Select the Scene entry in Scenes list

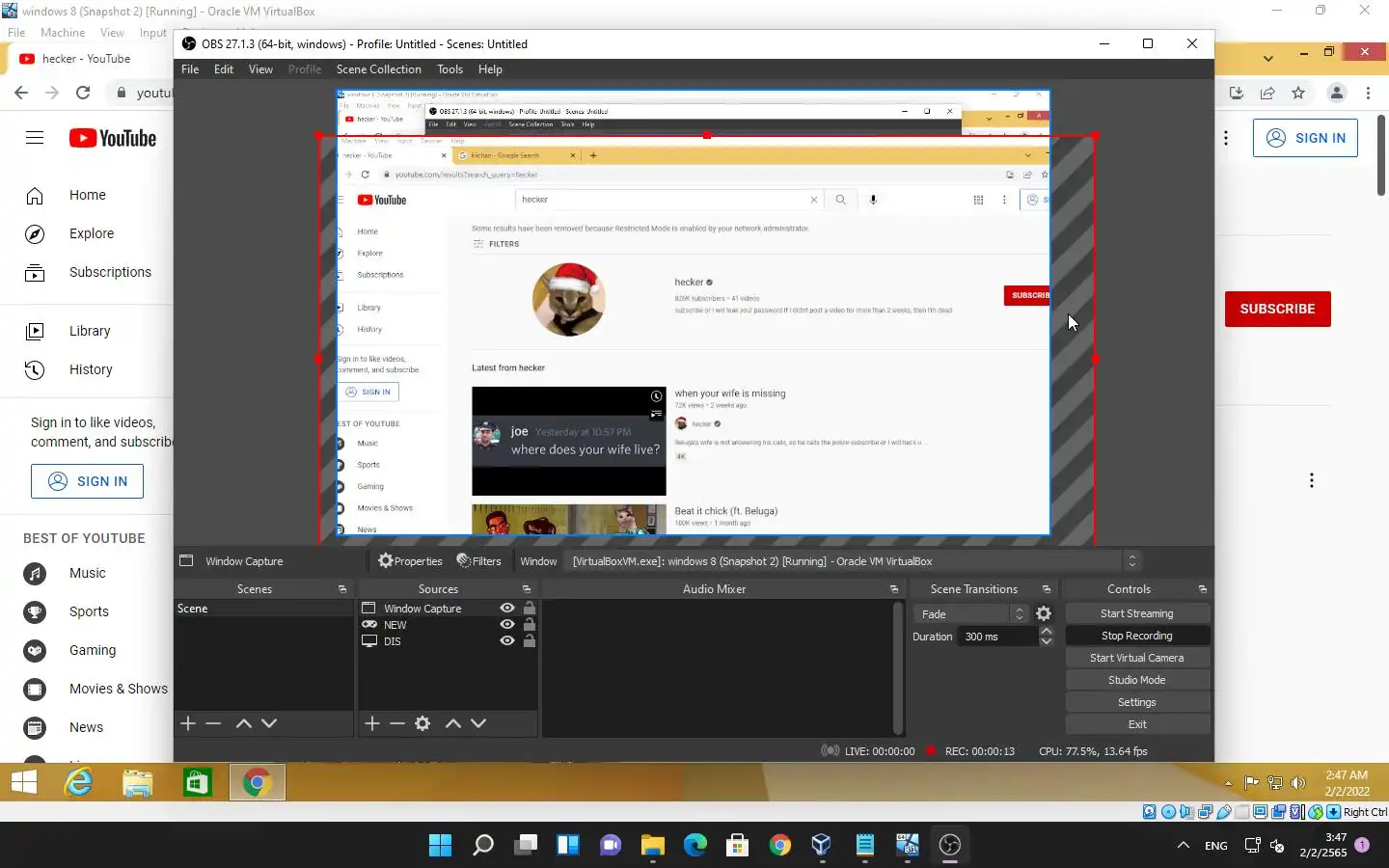pos(263,609)
